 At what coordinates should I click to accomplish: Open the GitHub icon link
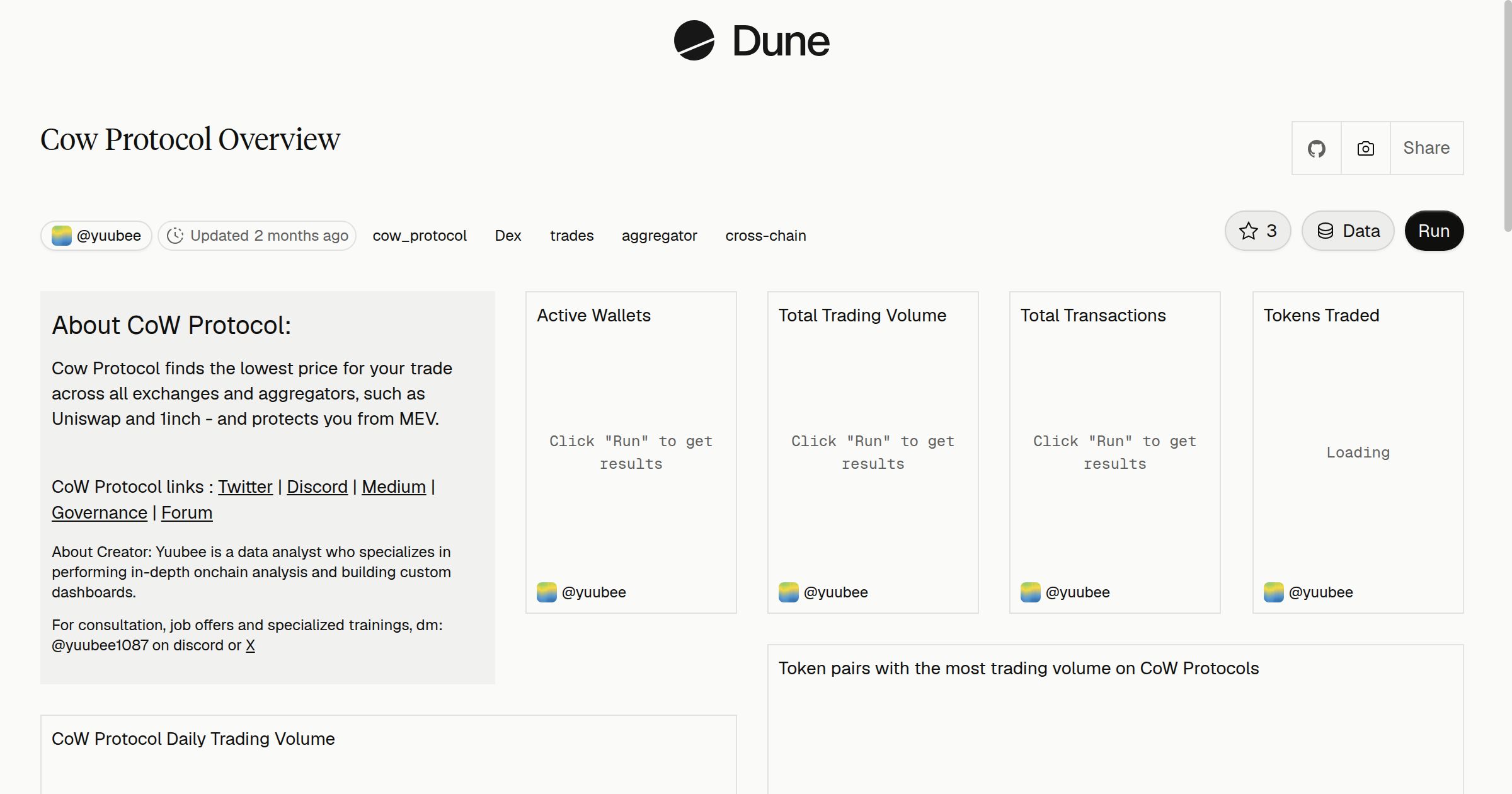coord(1316,148)
